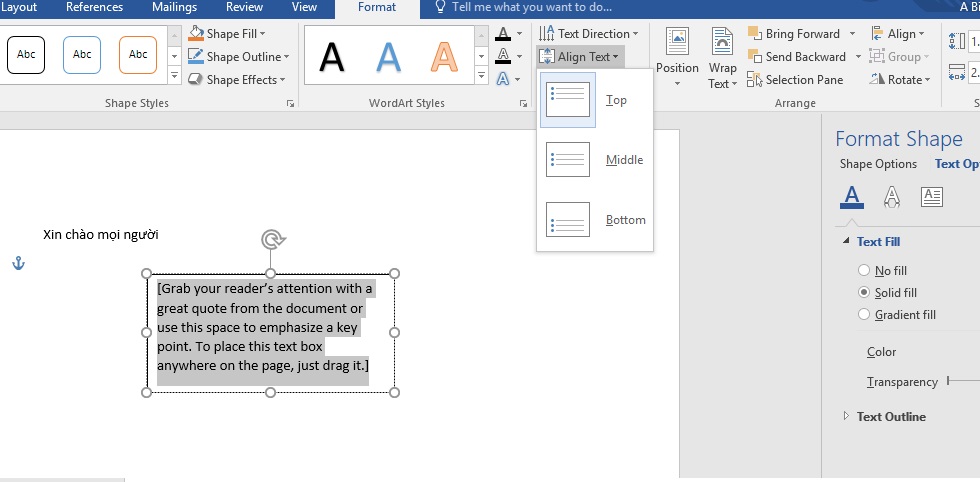Image resolution: width=980 pixels, height=482 pixels.
Task: Apply the black WordArt A style
Action: coord(331,56)
